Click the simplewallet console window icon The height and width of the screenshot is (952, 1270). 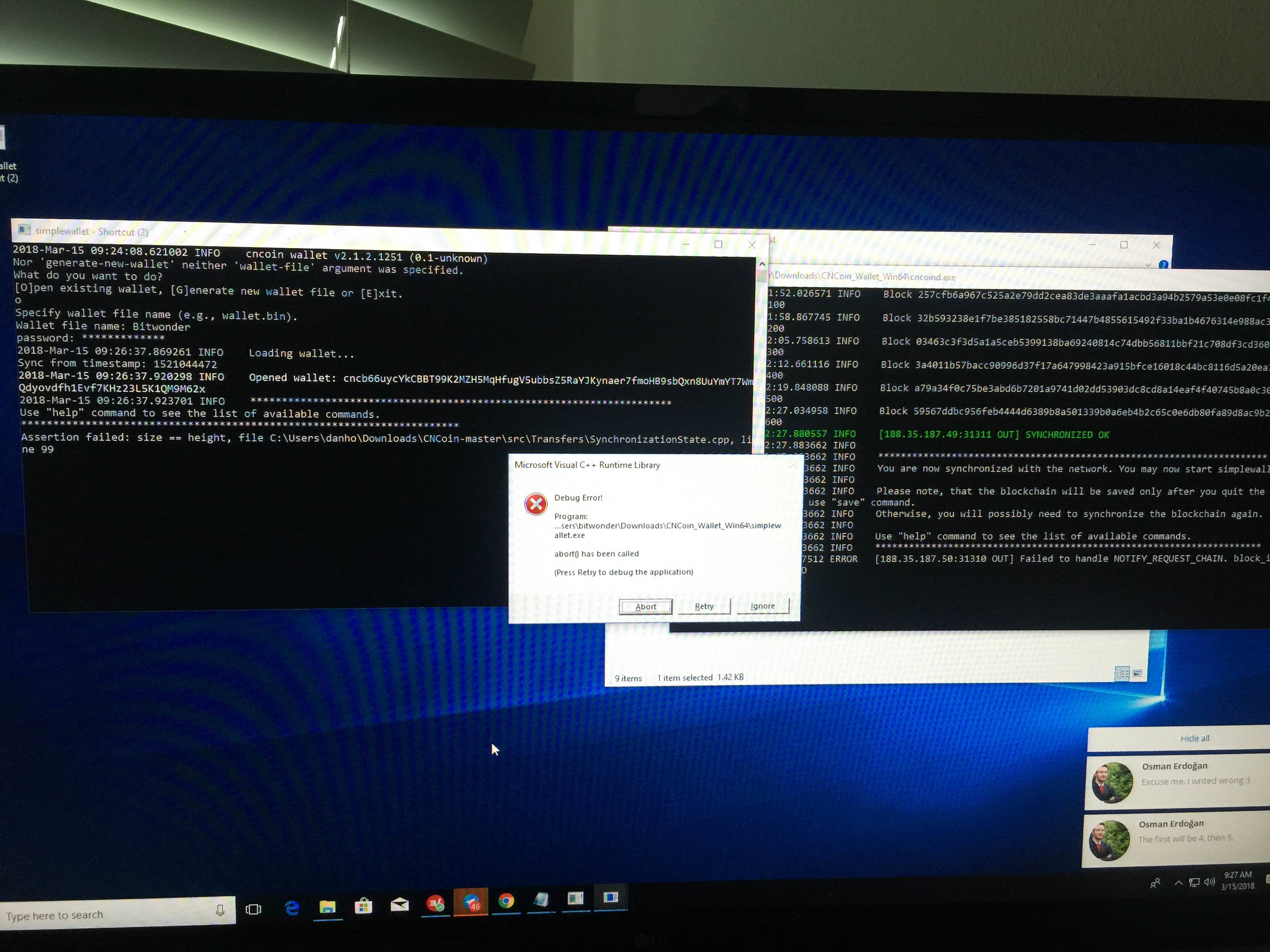[23, 229]
